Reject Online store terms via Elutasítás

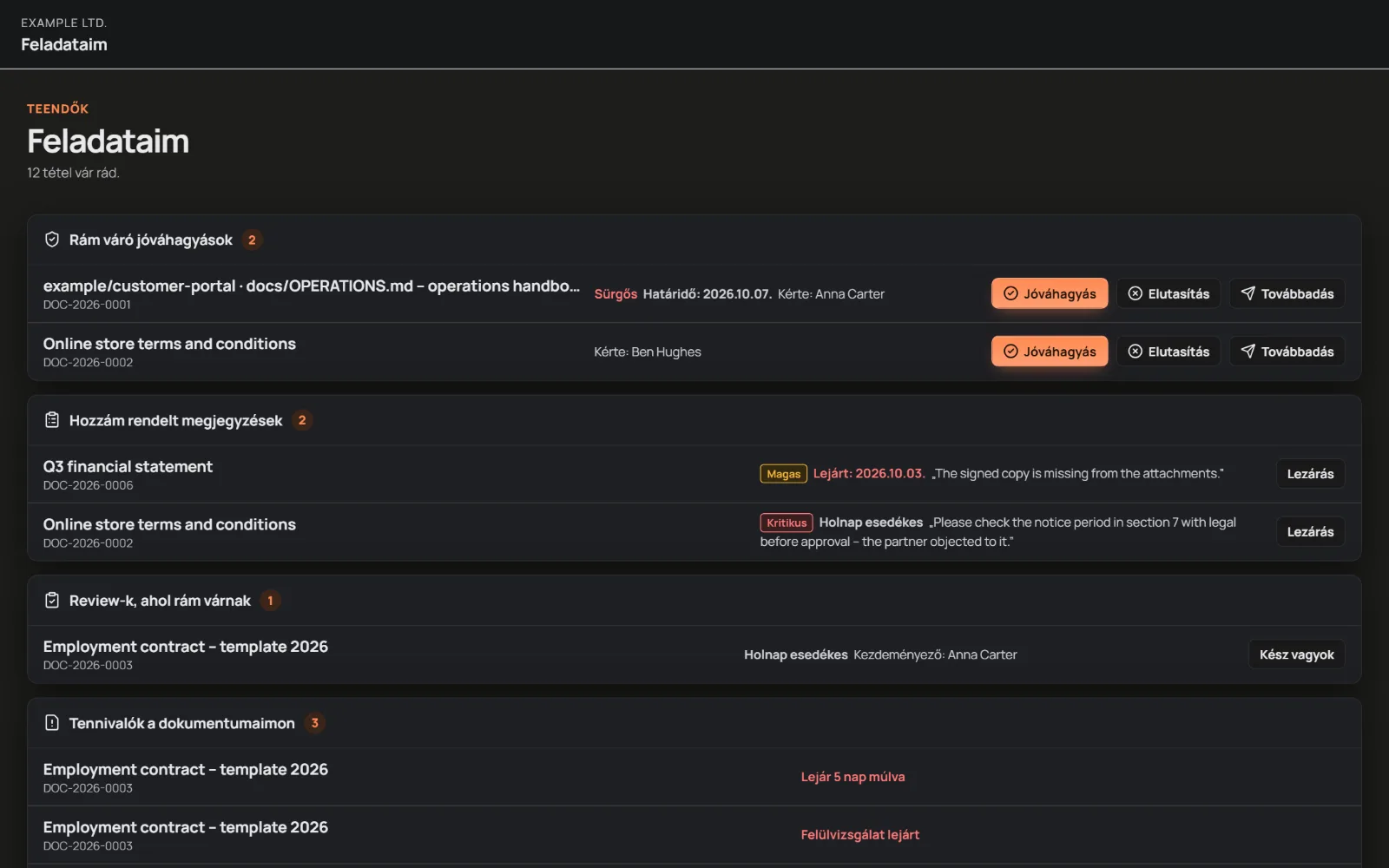coord(1168,352)
